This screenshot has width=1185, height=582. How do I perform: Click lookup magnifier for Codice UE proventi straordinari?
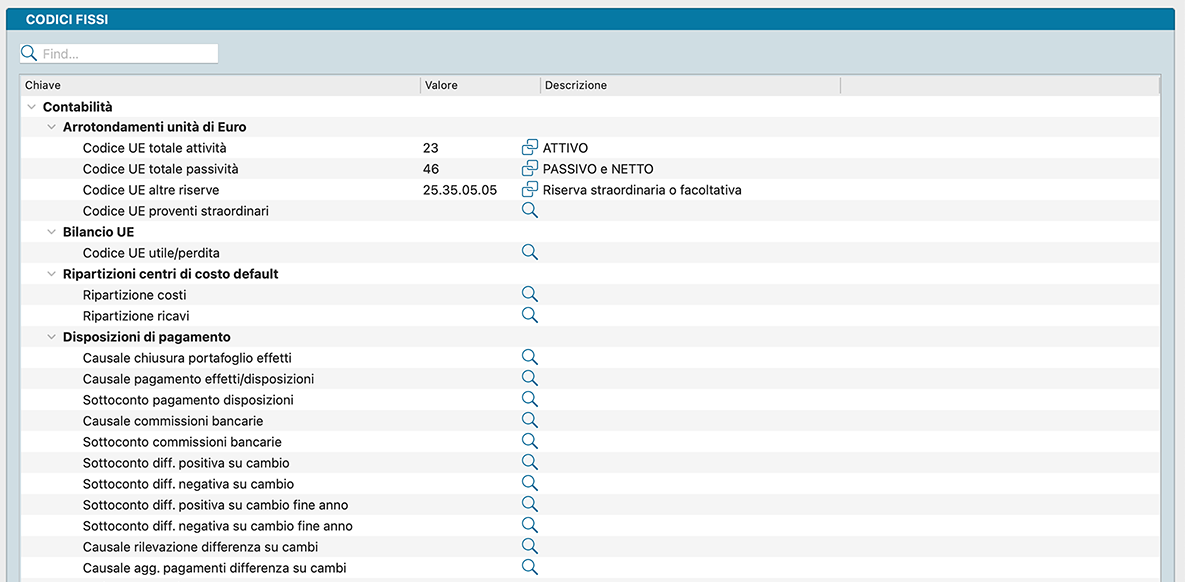pos(530,211)
